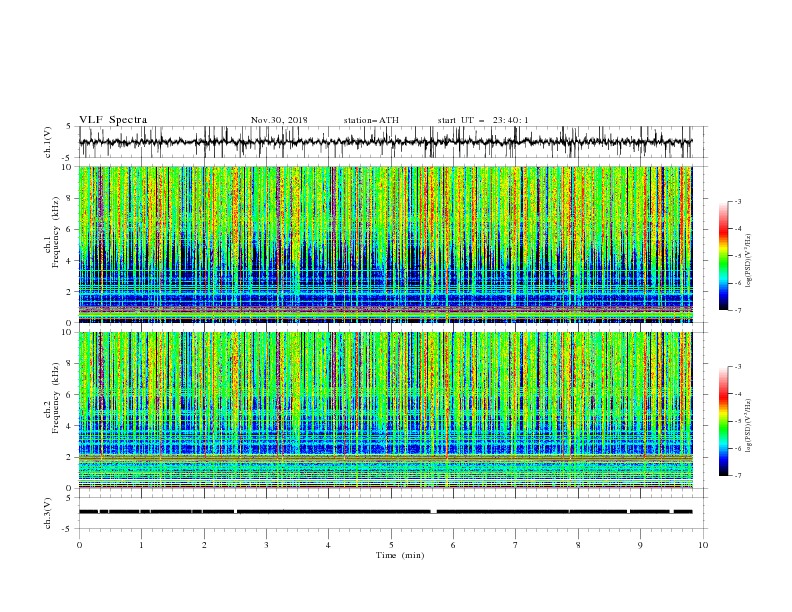Click the time axis tick label "2"
The image size is (792, 612).
point(204,545)
